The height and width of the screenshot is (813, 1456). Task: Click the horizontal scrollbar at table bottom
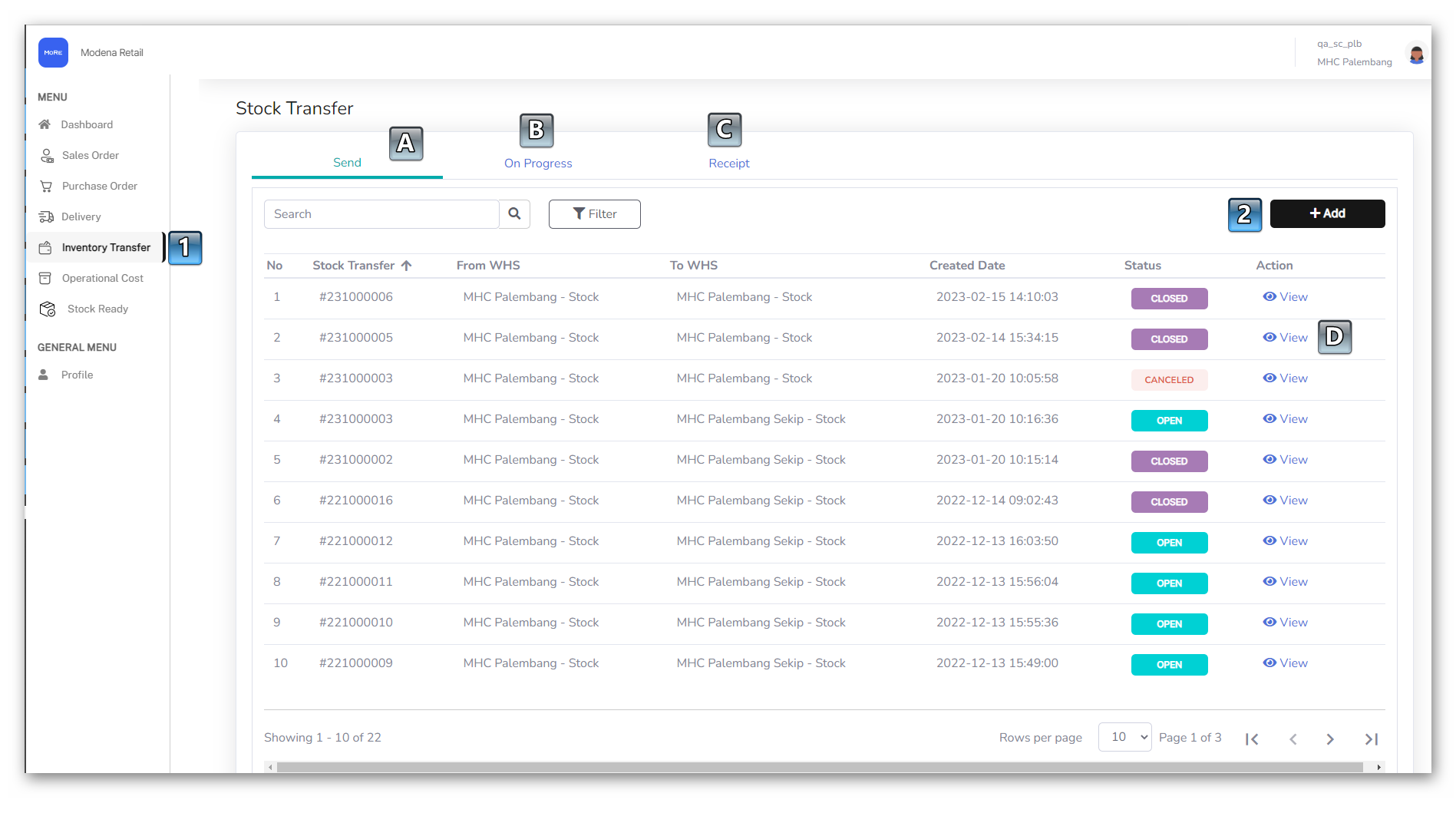[x=819, y=767]
